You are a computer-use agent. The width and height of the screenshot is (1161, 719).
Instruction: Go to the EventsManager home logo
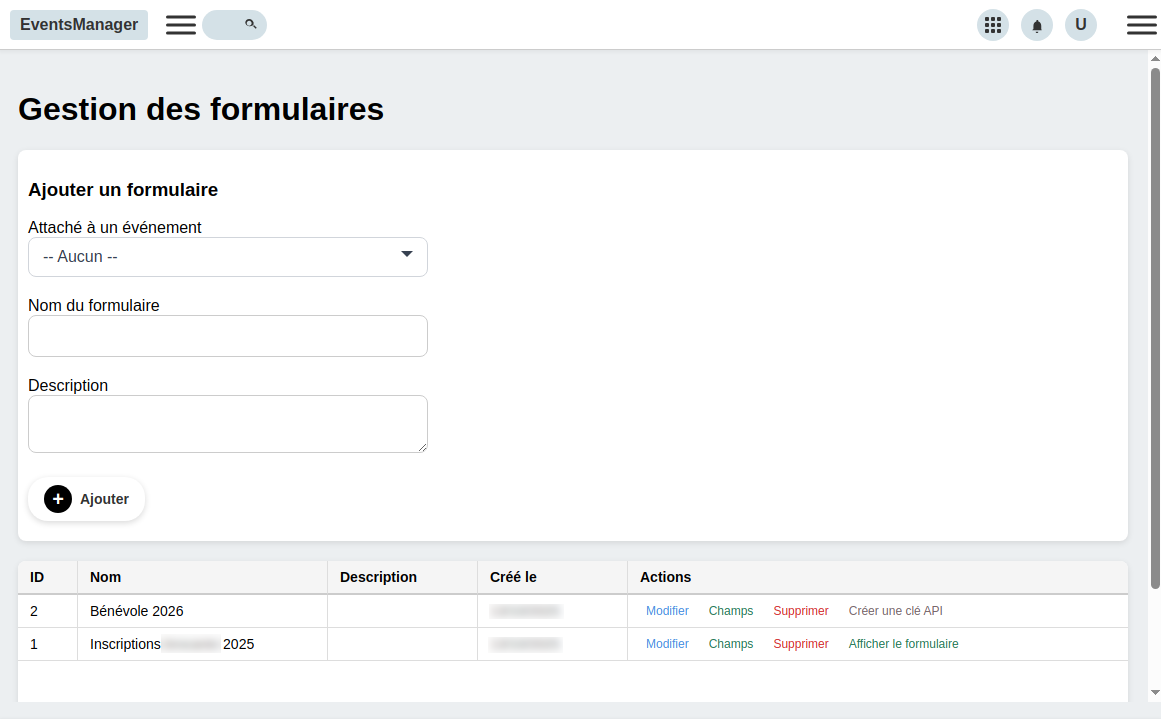tap(79, 25)
